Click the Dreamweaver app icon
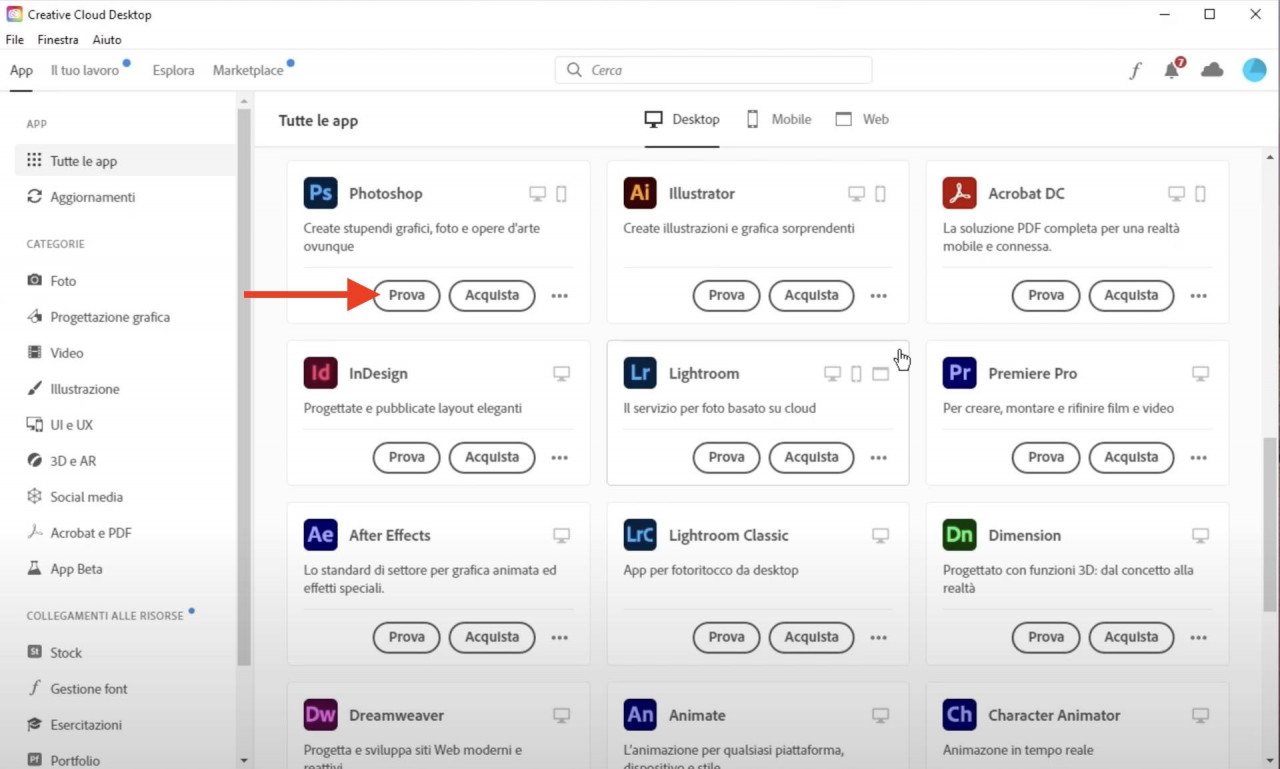The image size is (1280, 769). tap(320, 715)
